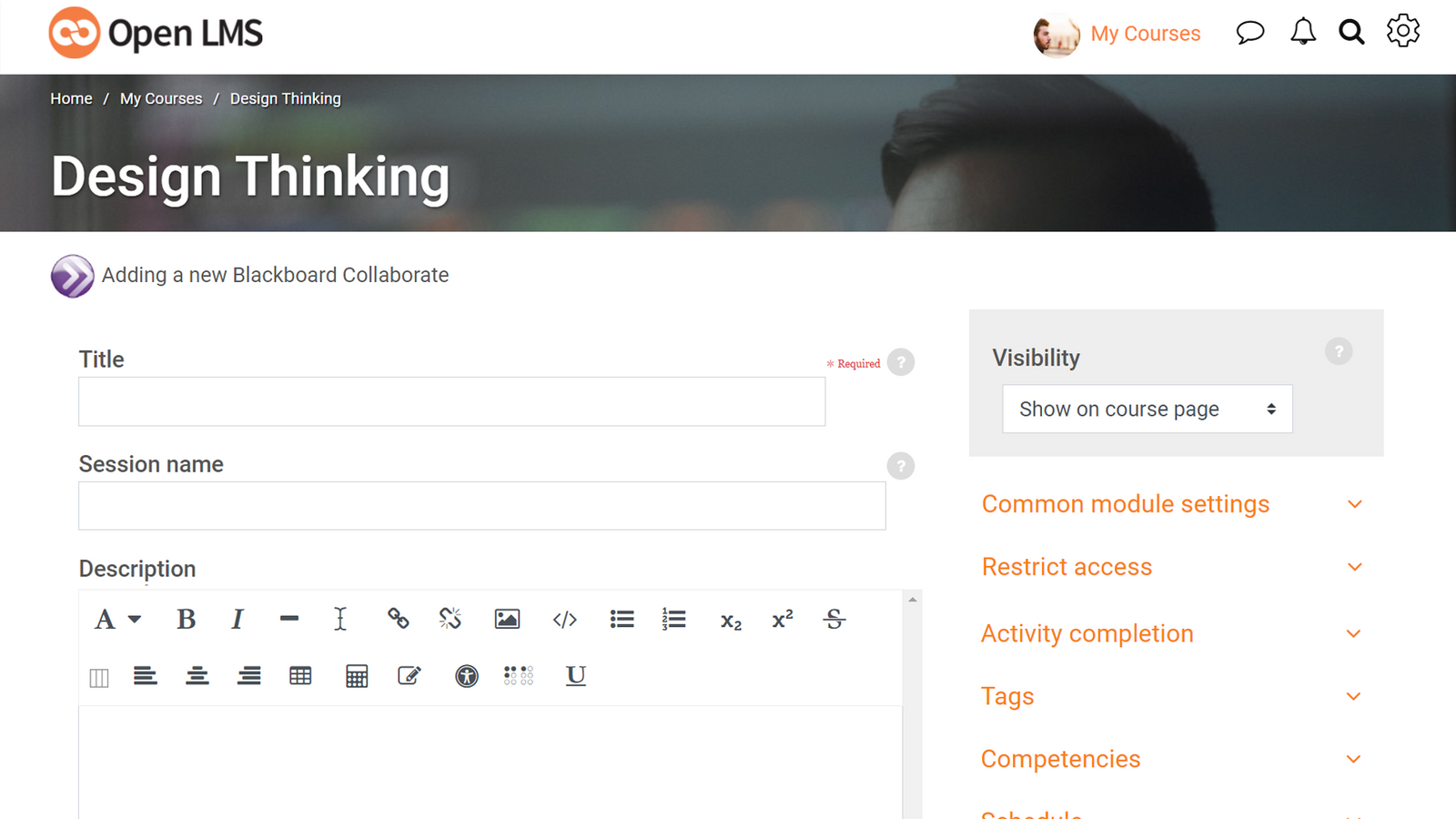The width and height of the screenshot is (1456, 819).
Task: Apply italic formatting in editor toolbar
Action: tap(238, 620)
